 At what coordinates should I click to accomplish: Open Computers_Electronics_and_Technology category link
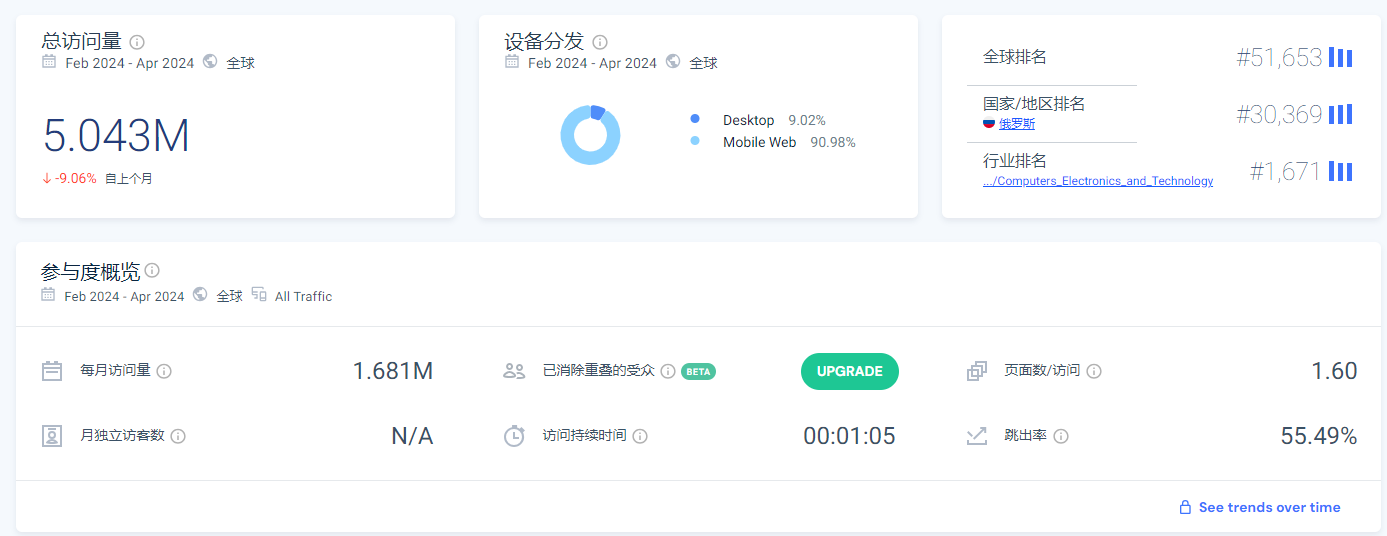1098,181
